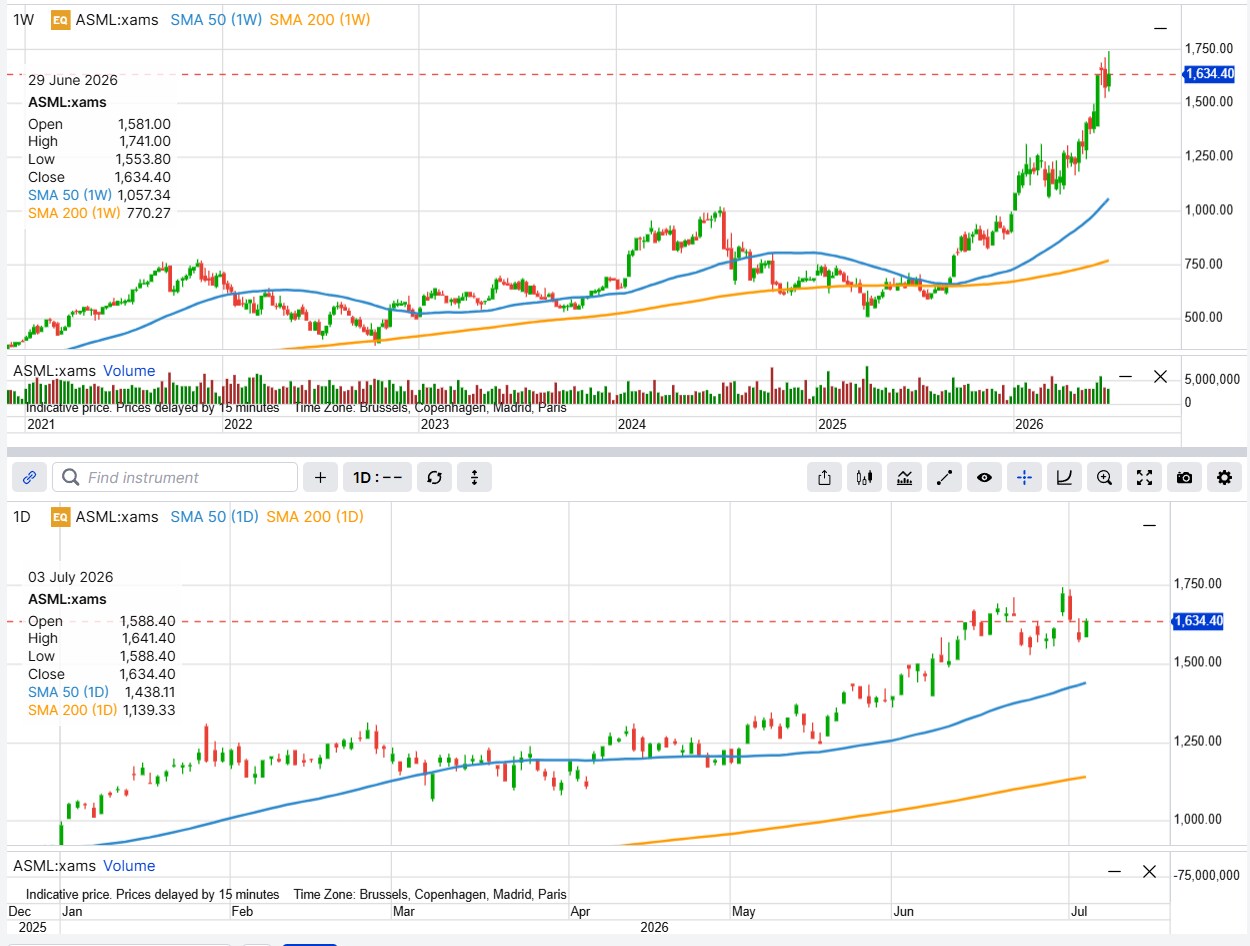Click the SMA 50 (1D) value 1,438.11
The width and height of the screenshot is (1250, 946).
tap(150, 691)
